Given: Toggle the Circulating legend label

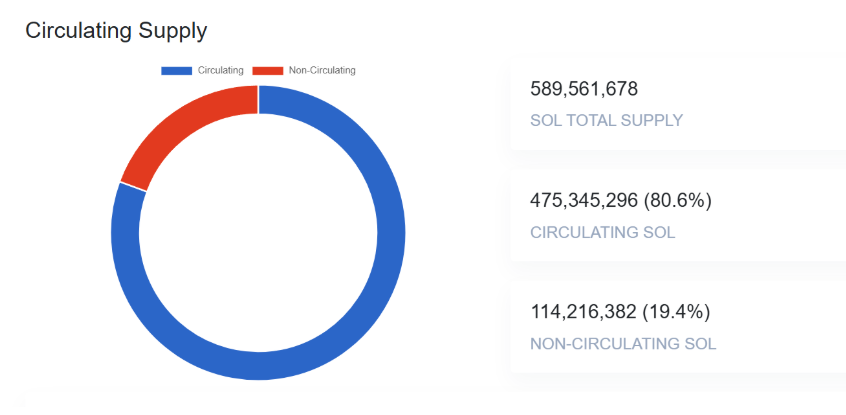Looking at the screenshot, I should [x=221, y=70].
